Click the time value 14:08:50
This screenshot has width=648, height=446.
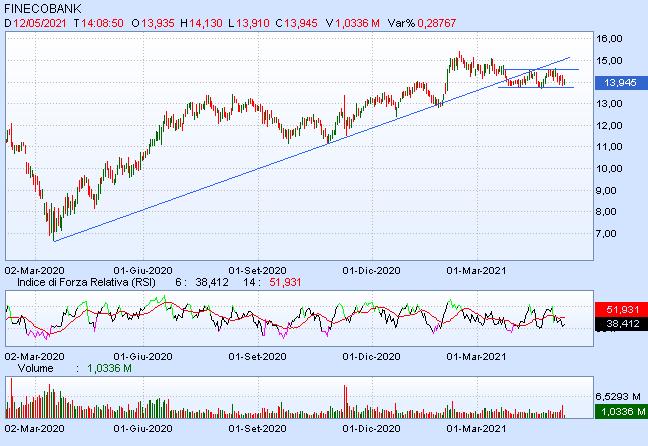click(x=102, y=23)
